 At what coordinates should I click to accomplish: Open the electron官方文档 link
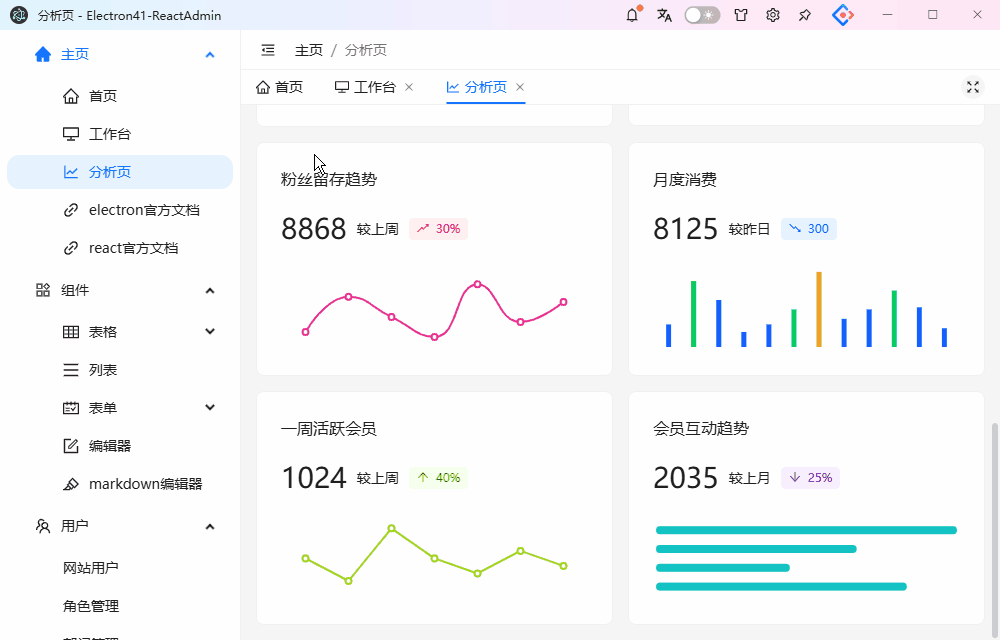click(120, 210)
